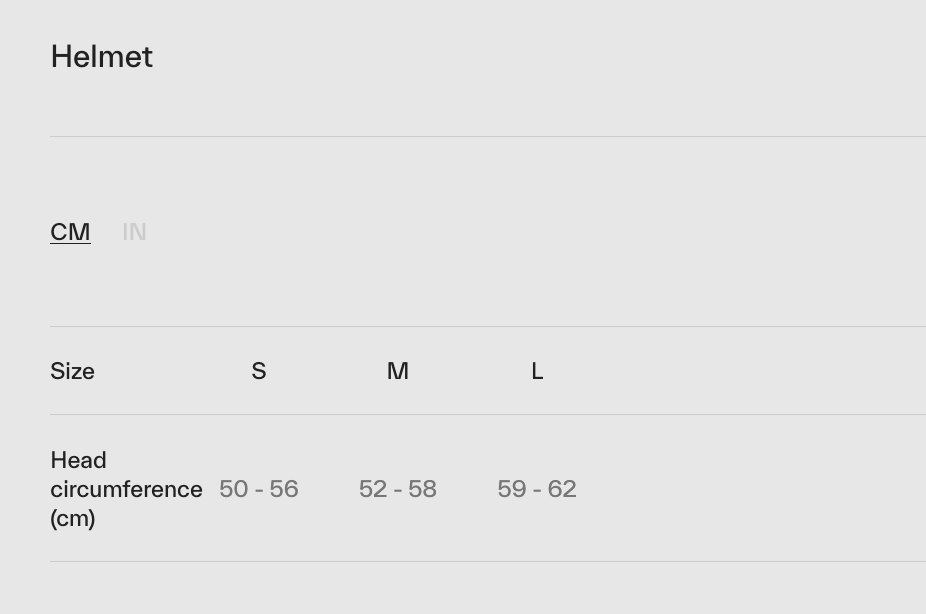
Task: Toggle measurements to inches with IN
Action: 134,232
